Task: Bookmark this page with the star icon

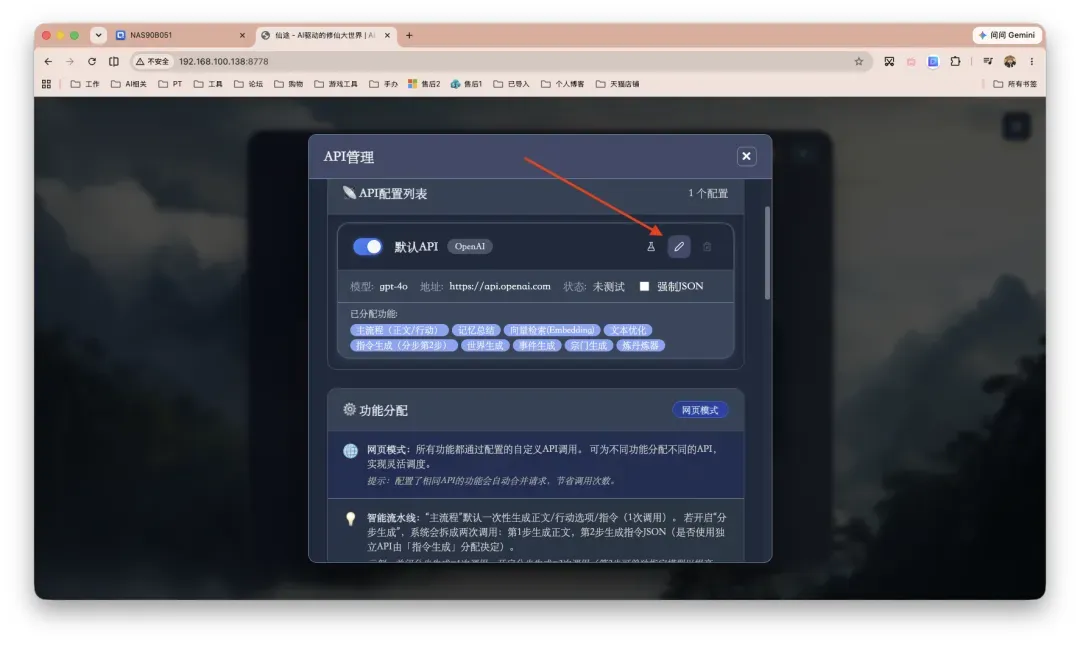Action: [x=859, y=61]
